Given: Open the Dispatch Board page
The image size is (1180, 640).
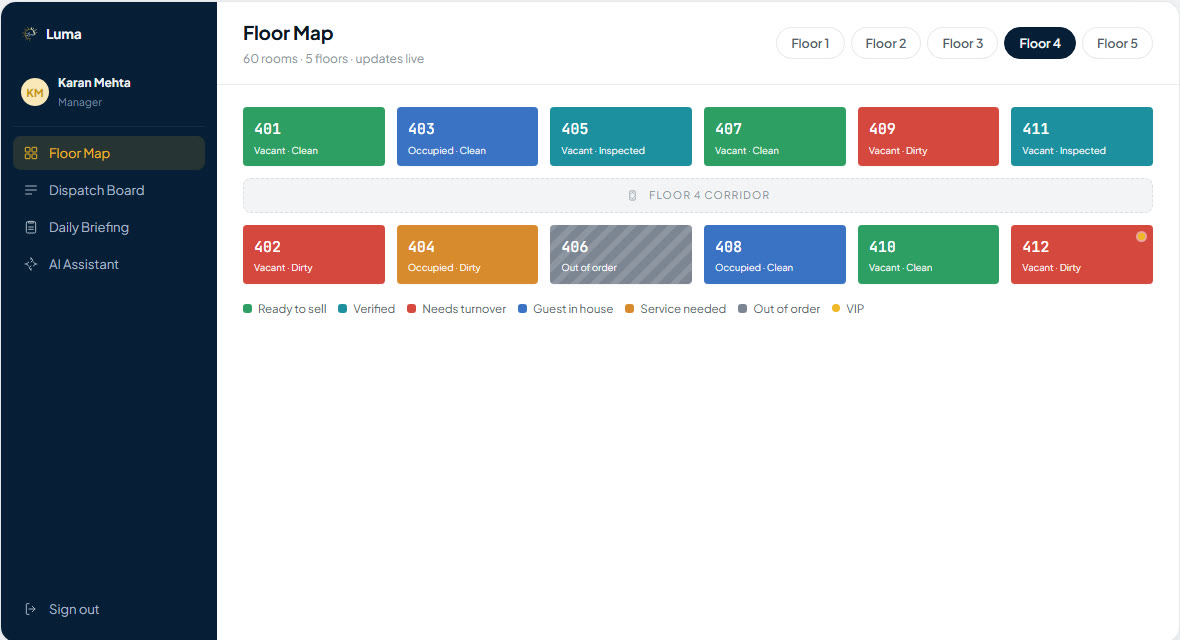Looking at the screenshot, I should pyautogui.click(x=109, y=190).
